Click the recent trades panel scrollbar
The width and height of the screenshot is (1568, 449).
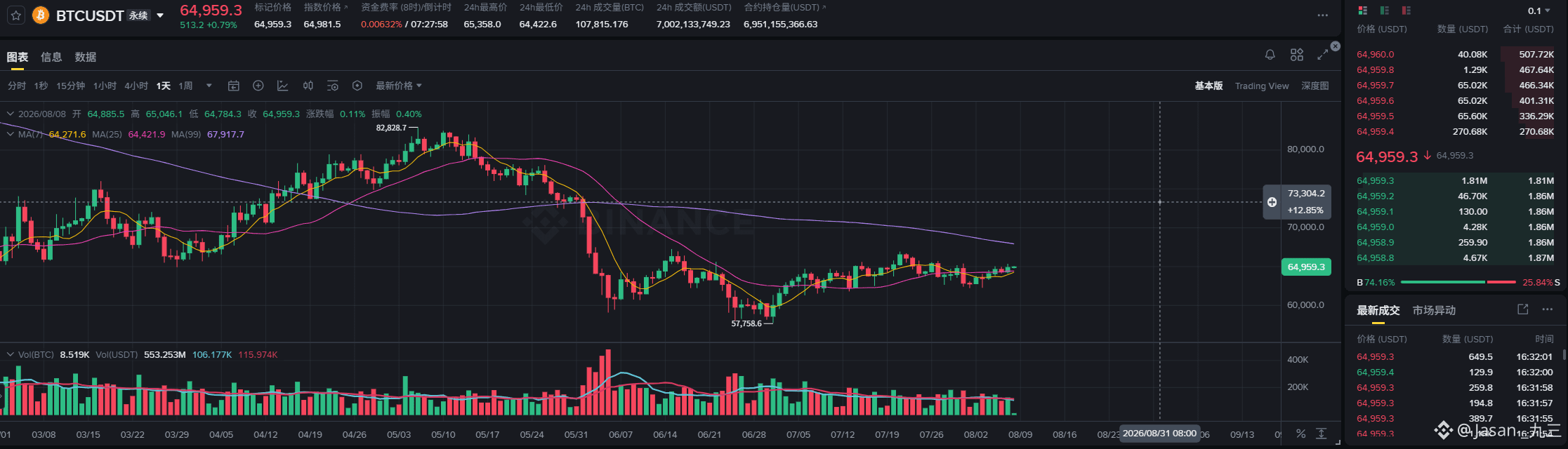[x=1564, y=355]
